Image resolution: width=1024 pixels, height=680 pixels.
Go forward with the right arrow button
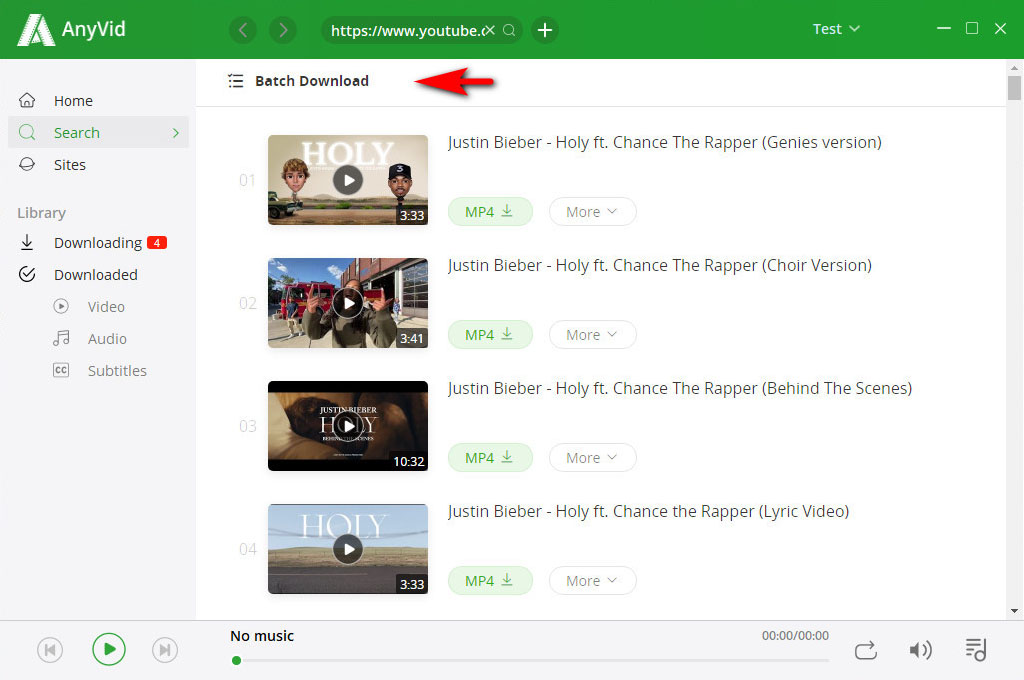coord(283,30)
